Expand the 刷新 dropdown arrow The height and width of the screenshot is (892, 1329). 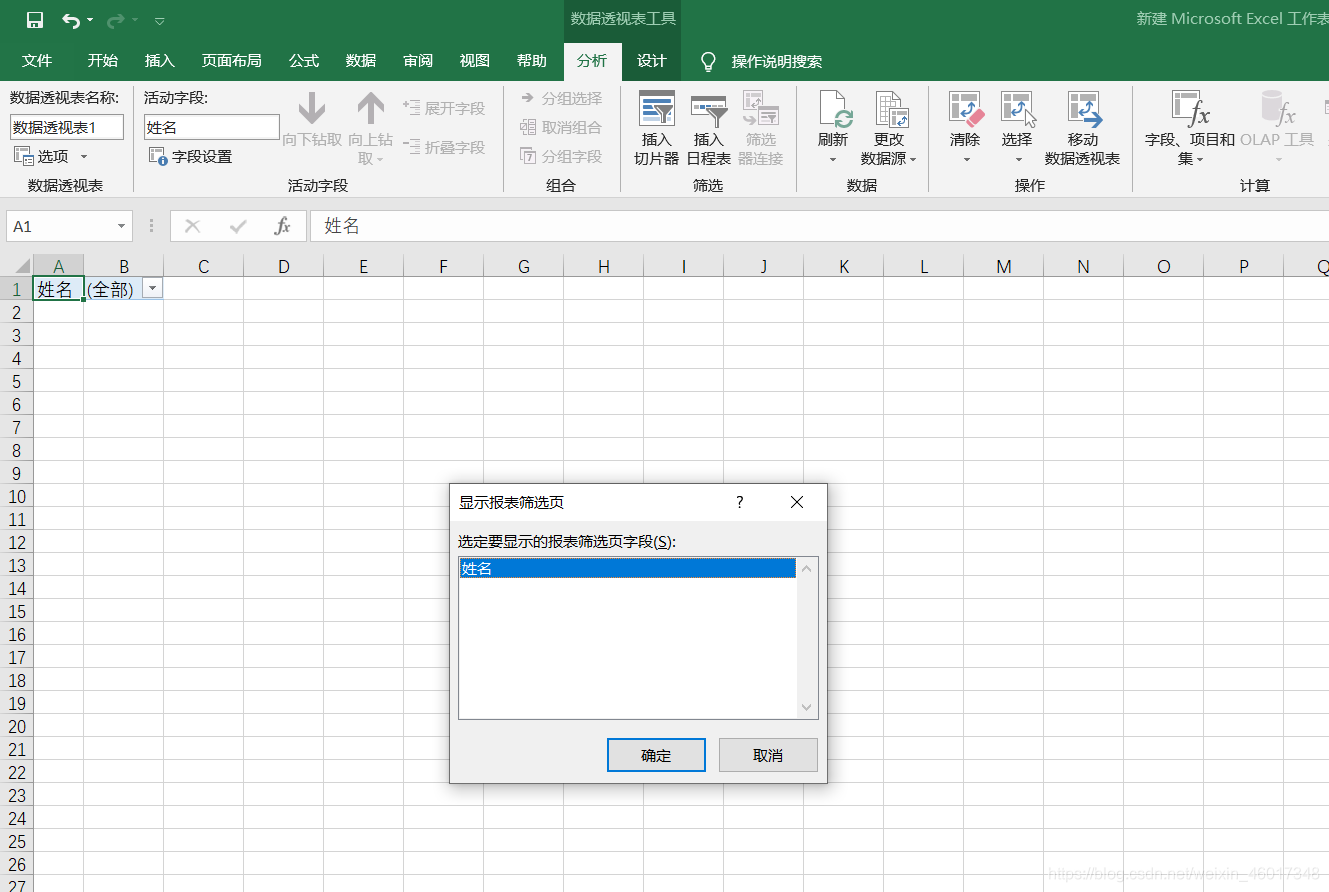(832, 159)
